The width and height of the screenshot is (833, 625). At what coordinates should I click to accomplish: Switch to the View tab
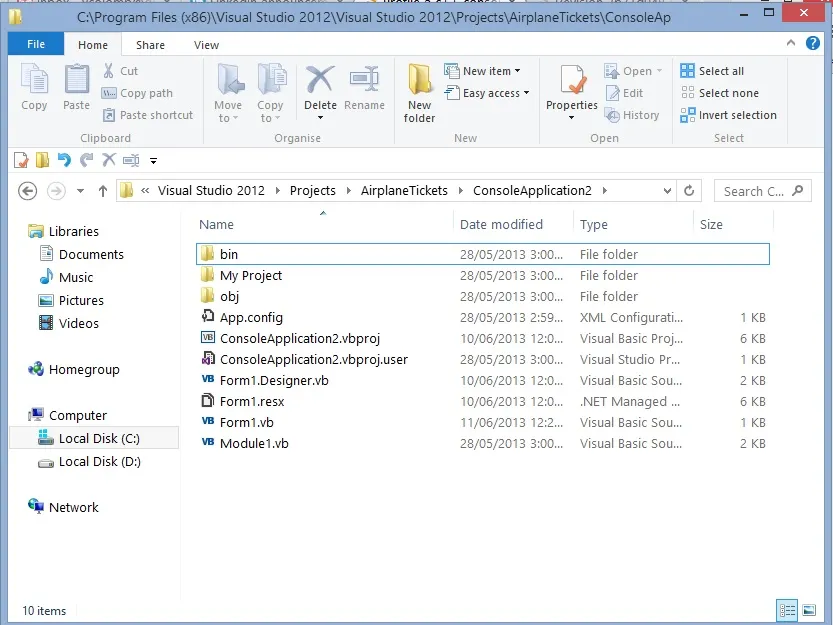(206, 45)
